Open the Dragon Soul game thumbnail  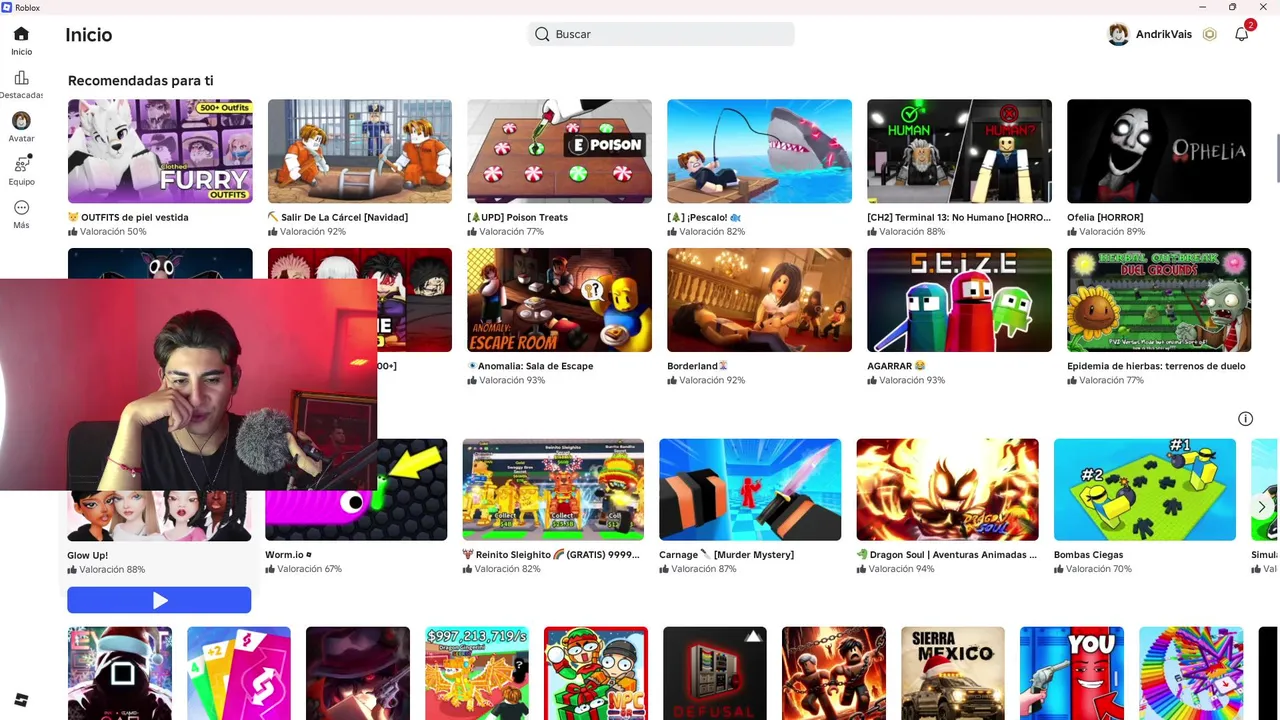pos(947,490)
